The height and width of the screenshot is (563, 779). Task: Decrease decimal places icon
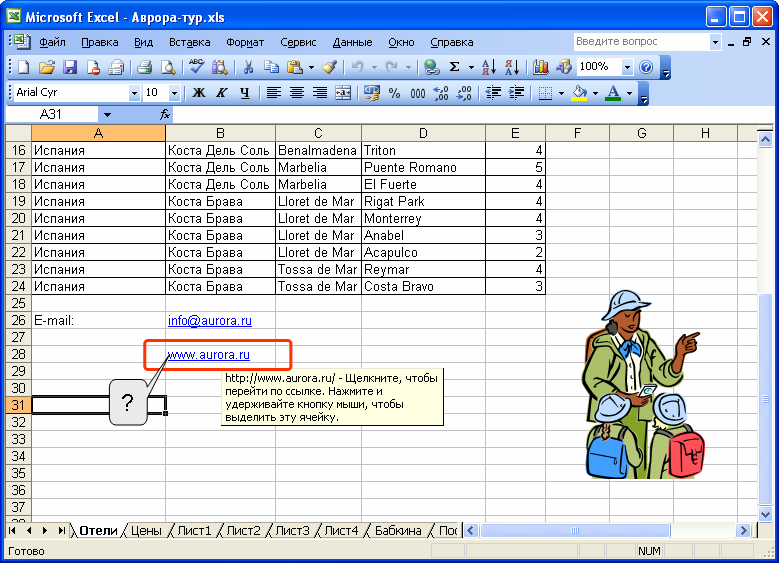(x=464, y=92)
